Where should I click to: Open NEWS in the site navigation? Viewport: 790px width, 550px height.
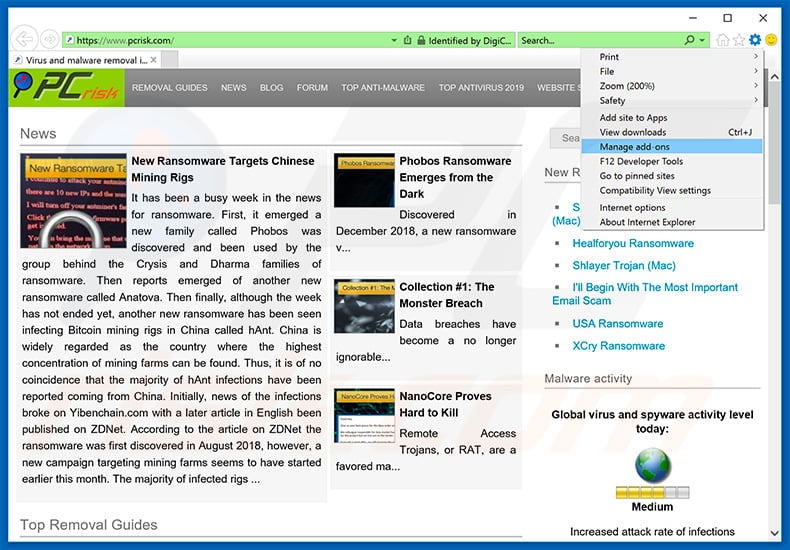pos(234,88)
